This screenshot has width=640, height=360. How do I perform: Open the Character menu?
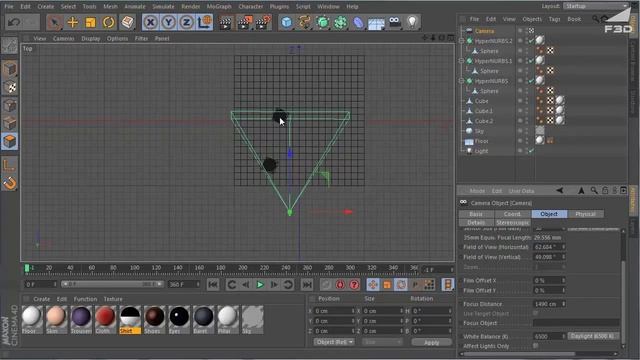[x=251, y=7]
